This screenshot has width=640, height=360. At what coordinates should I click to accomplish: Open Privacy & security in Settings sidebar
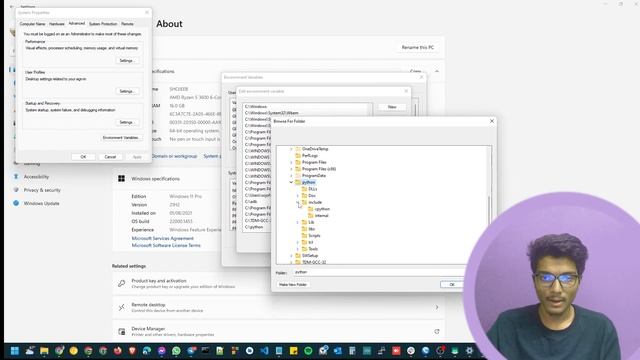point(42,190)
